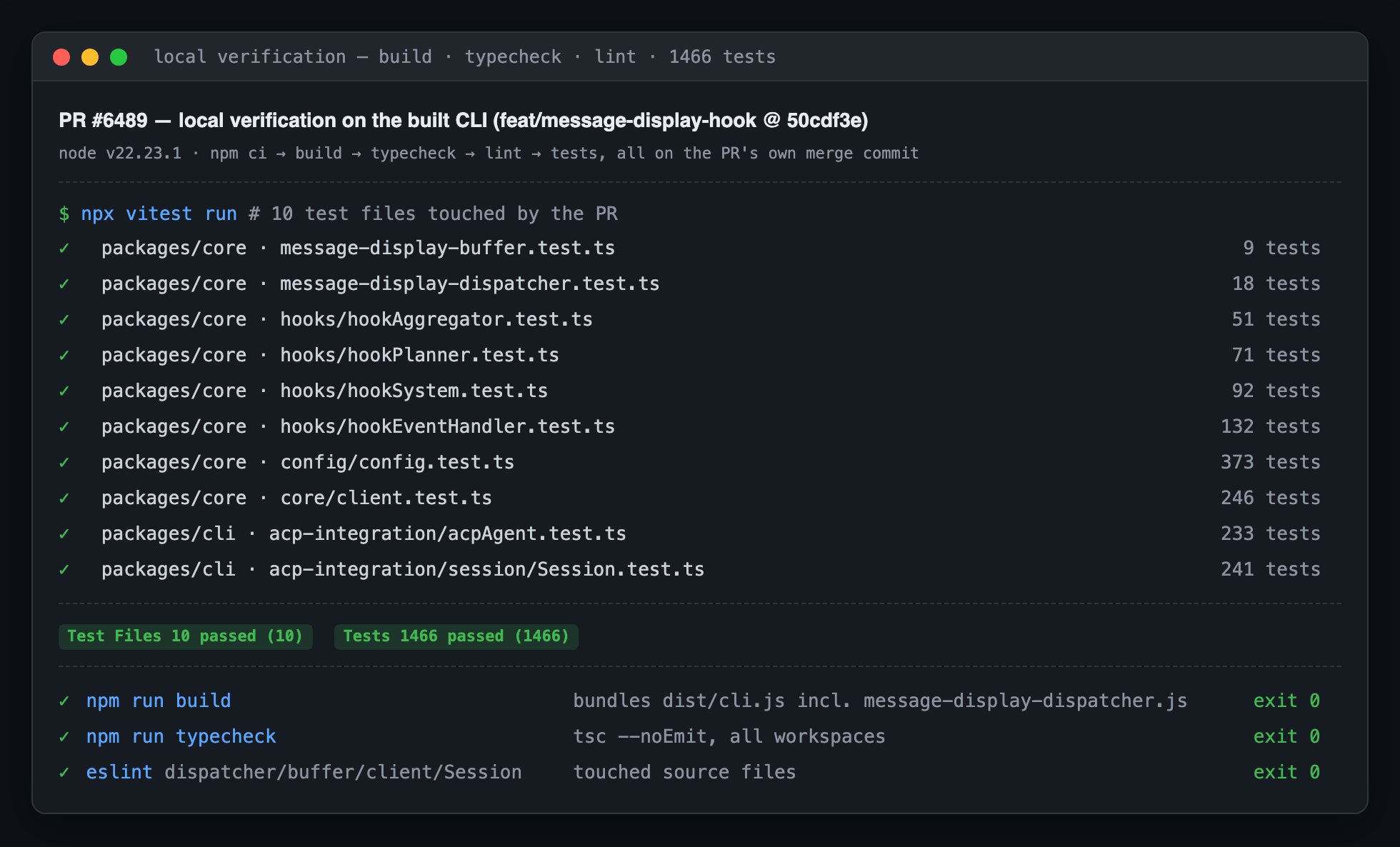Click the '92 tests' count
This screenshot has width=1400, height=847.
click(x=1276, y=391)
